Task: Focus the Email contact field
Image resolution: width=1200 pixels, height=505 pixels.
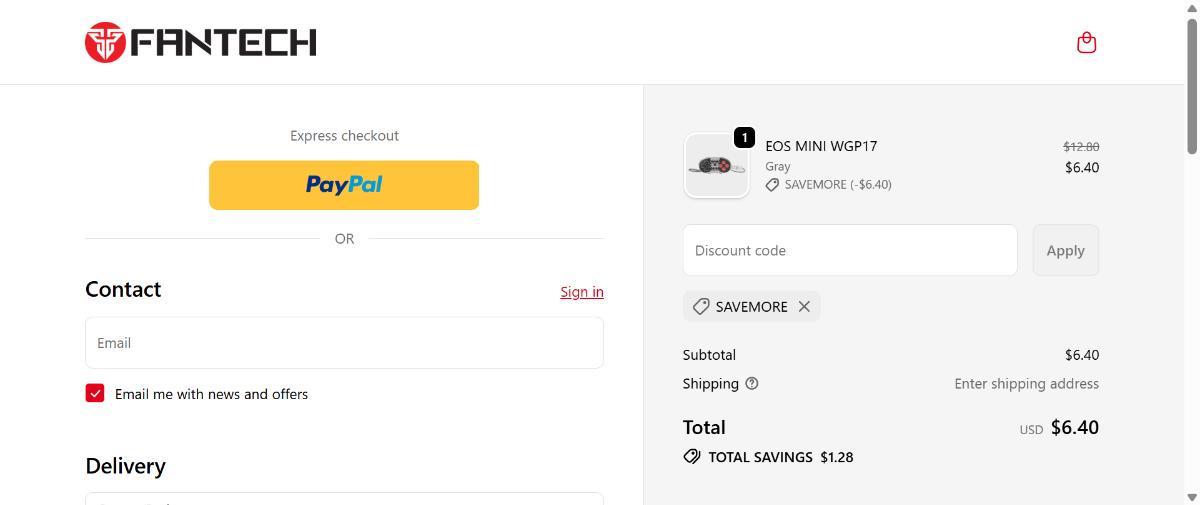Action: 344,343
